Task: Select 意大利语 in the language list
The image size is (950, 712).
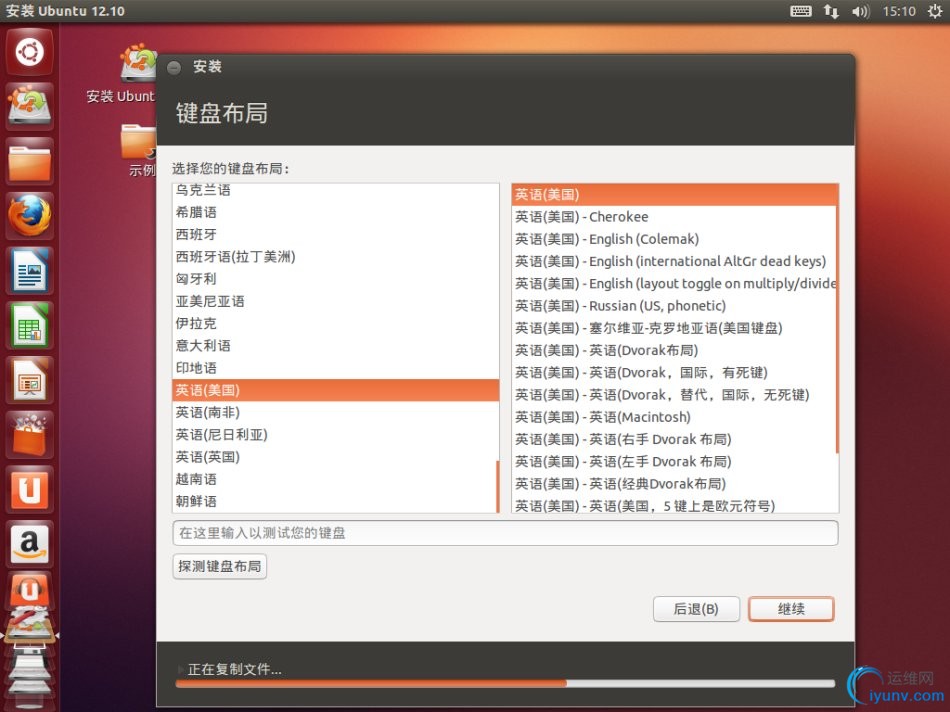Action: (334, 345)
